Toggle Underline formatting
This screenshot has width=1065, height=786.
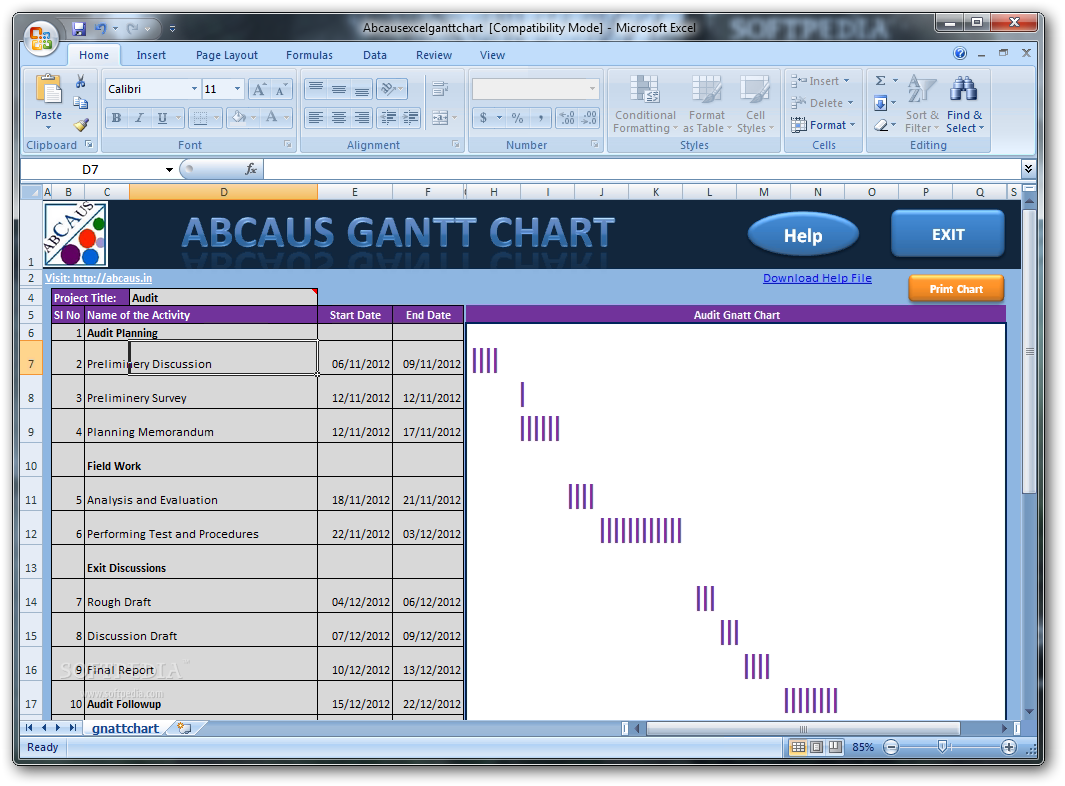pos(162,118)
